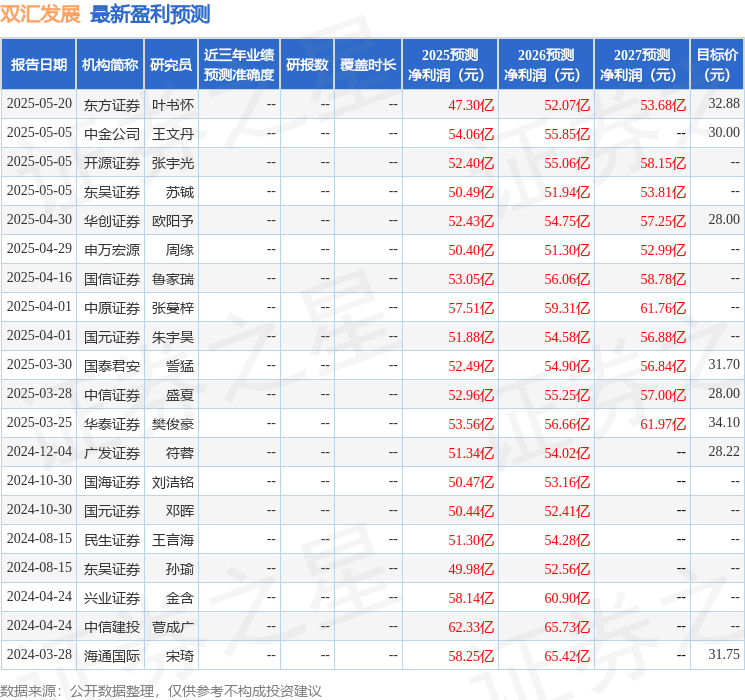Select the 开源证券 institution cell
This screenshot has height=700, width=745.
[112, 163]
